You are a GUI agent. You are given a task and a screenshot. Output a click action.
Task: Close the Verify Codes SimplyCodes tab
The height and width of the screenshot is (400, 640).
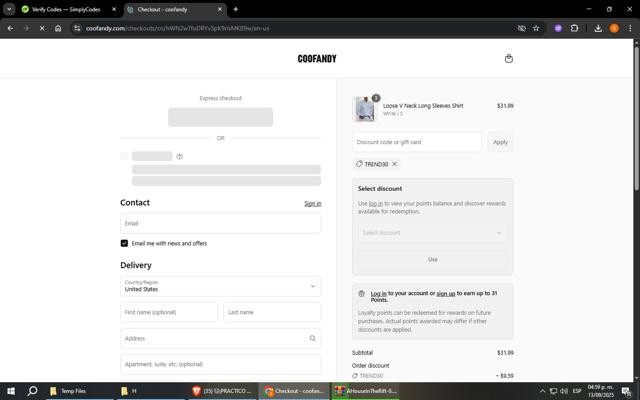114,9
